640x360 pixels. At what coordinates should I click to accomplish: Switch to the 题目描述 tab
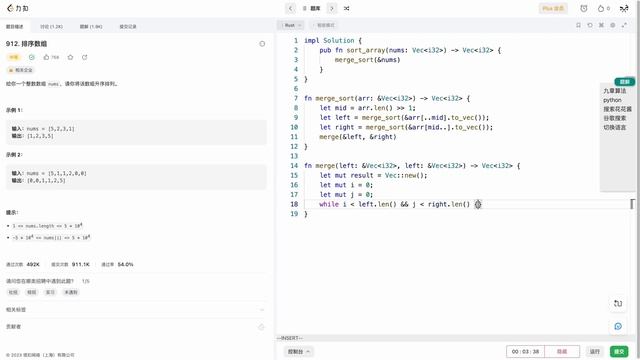15,27
